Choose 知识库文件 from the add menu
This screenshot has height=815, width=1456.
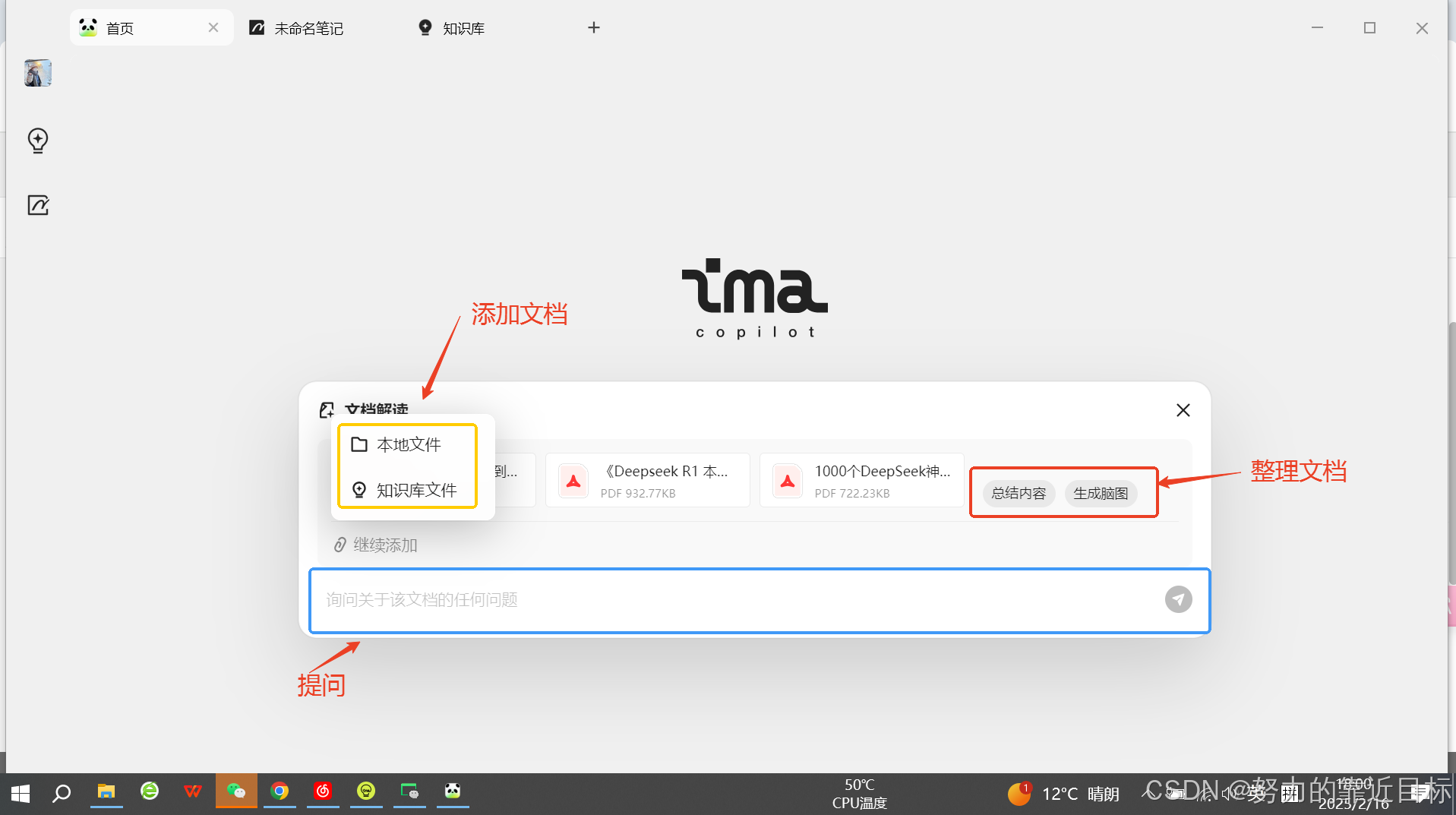[x=408, y=490]
